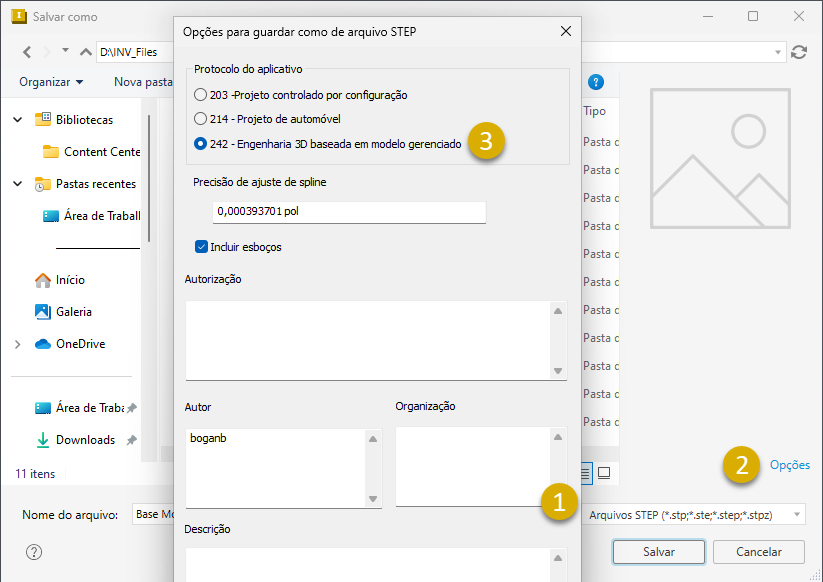Click the help question mark in Salvar como
This screenshot has width=823, height=582.
click(x=34, y=552)
